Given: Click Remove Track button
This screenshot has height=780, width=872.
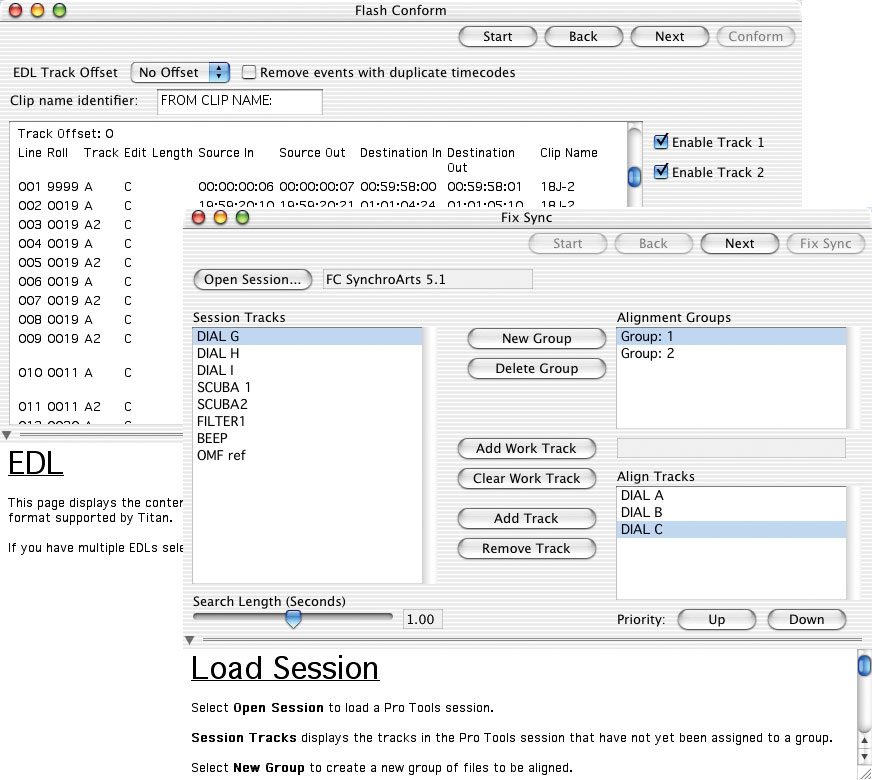Looking at the screenshot, I should (526, 548).
